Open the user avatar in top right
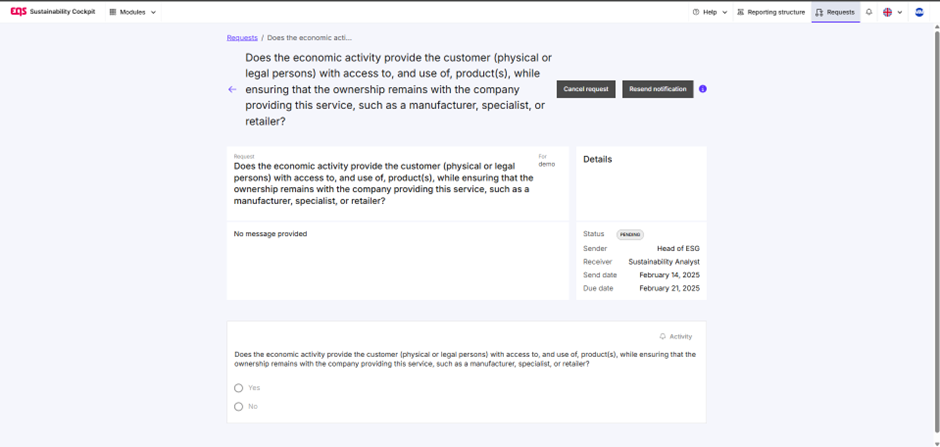Viewport: 940px width, 447px height. pos(919,12)
